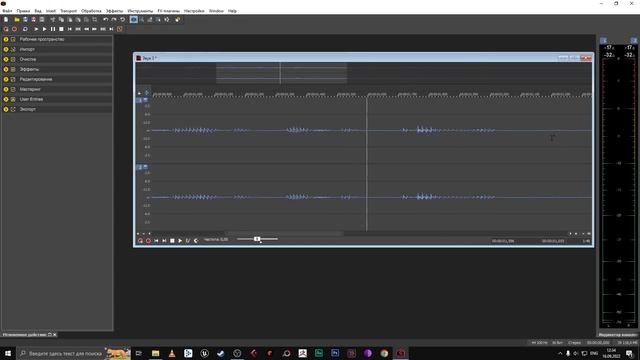Click the playback rate slider handle
Image resolution: width=640 pixels, height=360 pixels.
tap(257, 239)
